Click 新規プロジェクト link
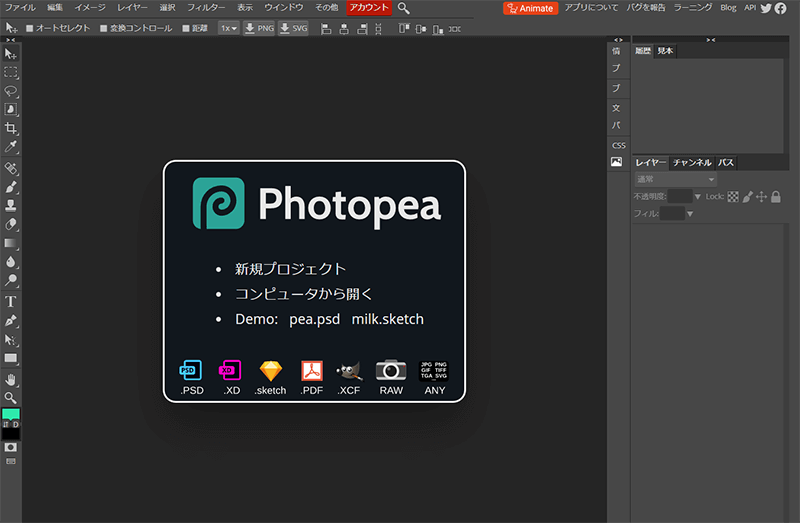Image resolution: width=800 pixels, height=523 pixels. pos(290,269)
